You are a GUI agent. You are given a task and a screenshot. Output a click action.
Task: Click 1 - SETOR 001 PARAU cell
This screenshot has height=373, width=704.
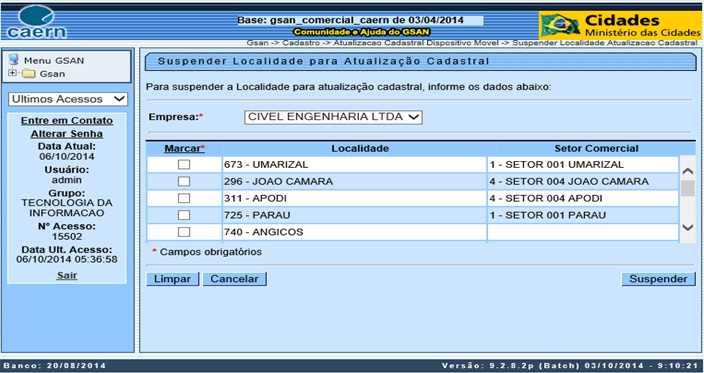583,215
